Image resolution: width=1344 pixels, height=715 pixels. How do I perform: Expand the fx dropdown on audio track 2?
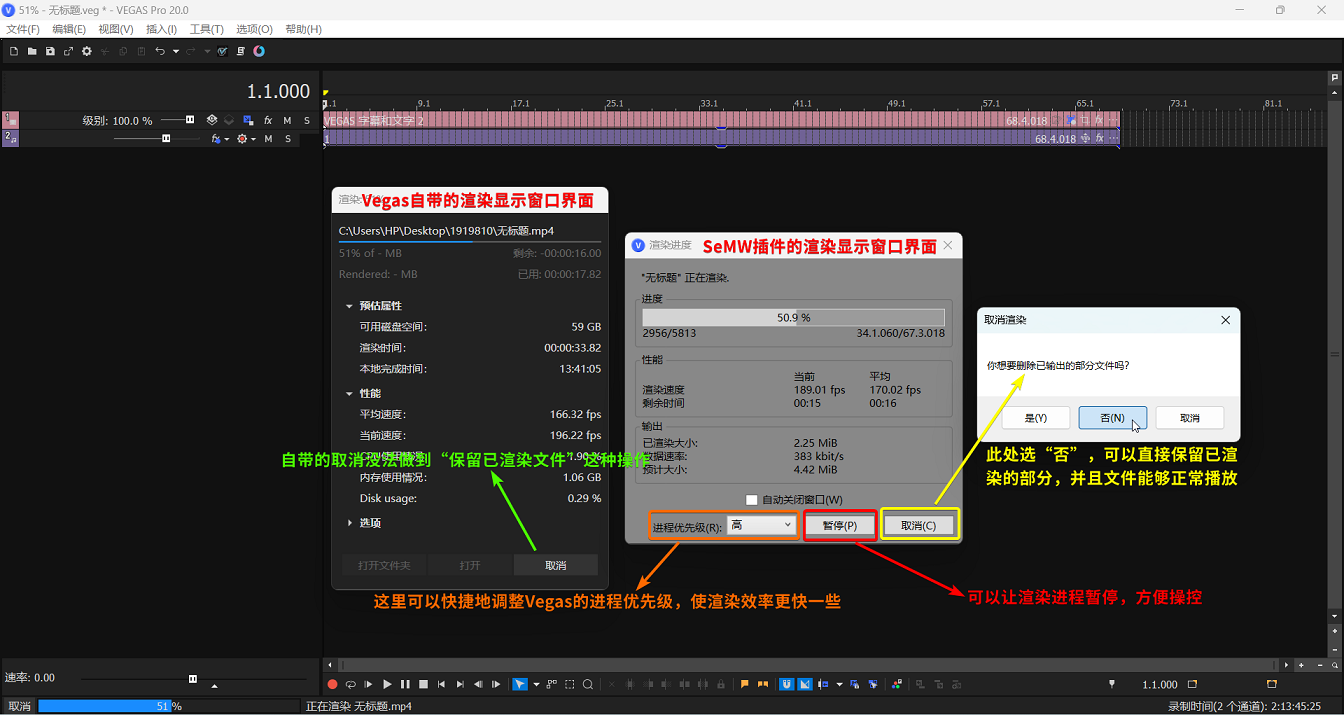pyautogui.click(x=226, y=138)
